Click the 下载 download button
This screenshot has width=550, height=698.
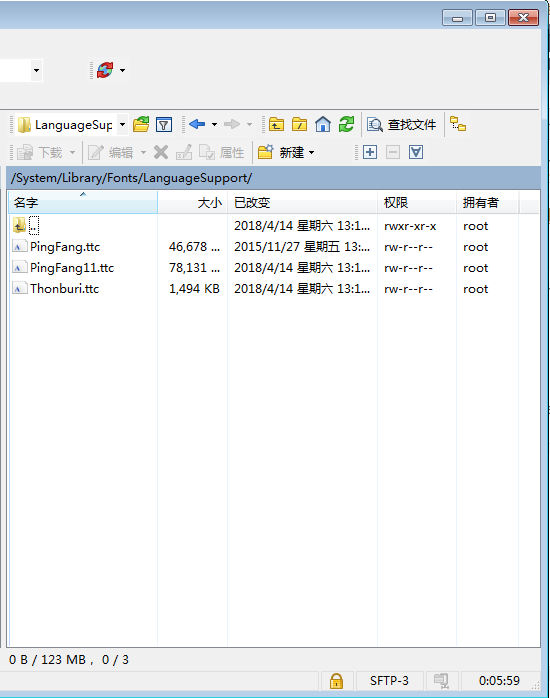[x=40, y=153]
